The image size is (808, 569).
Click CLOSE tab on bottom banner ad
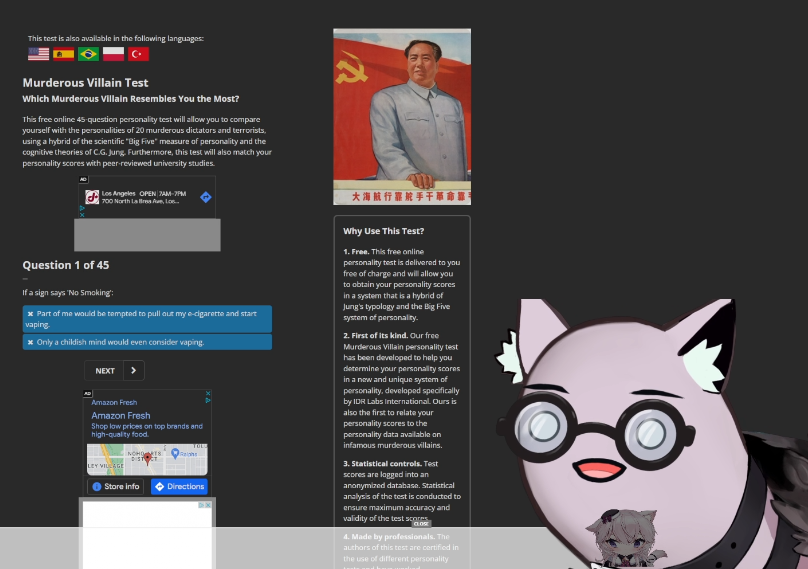[421, 524]
